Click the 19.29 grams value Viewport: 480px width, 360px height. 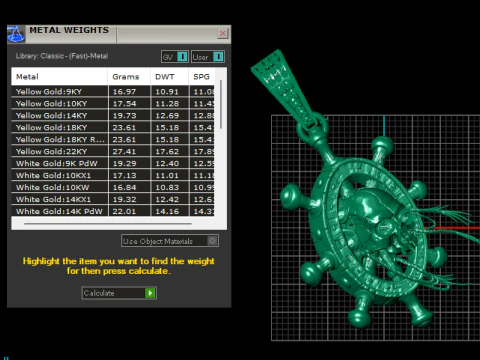124,164
